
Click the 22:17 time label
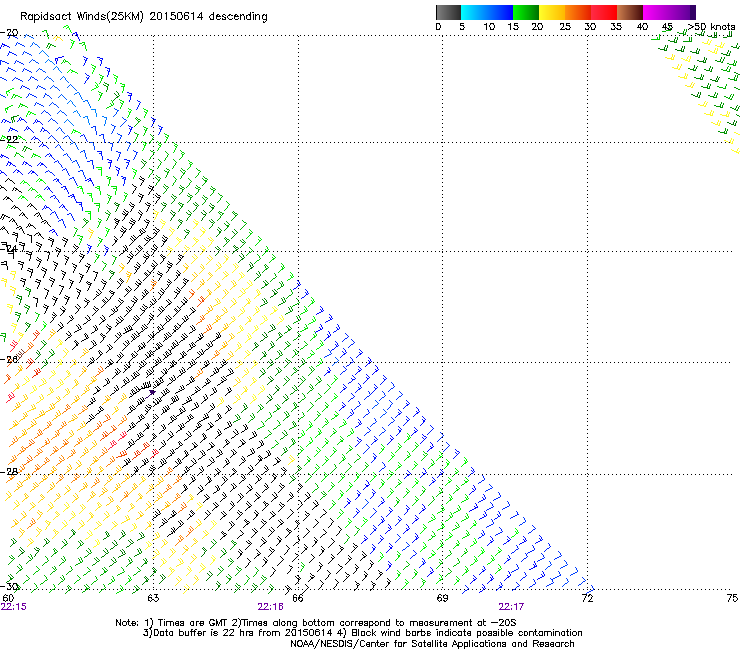point(512,607)
